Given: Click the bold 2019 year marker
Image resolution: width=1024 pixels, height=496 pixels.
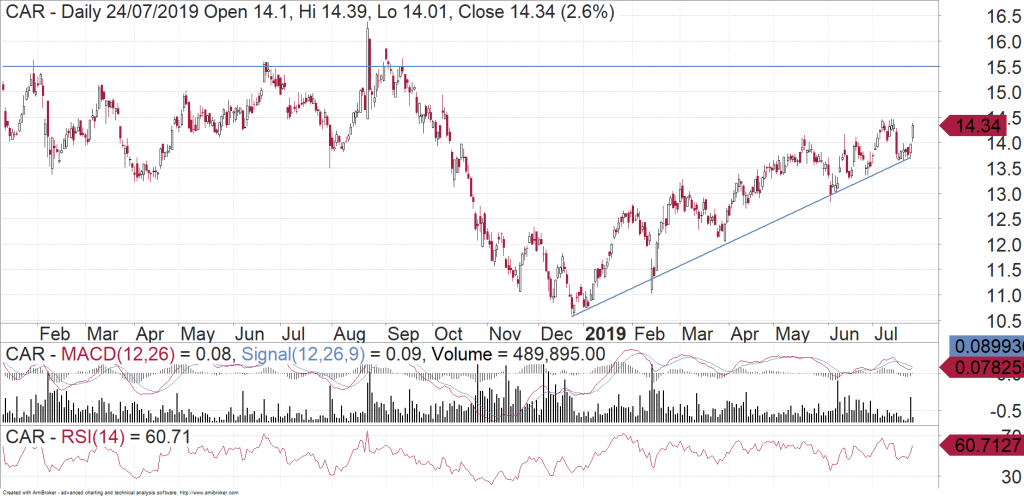Looking at the screenshot, I should click(604, 333).
